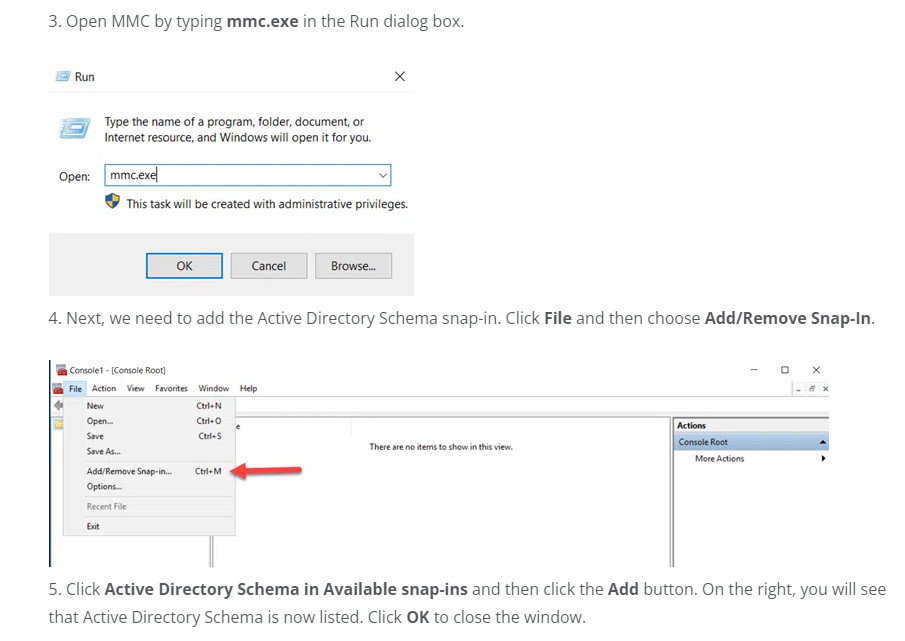905x641 pixels.
Task: Collapse the Console Root actions section
Action: [x=822, y=442]
